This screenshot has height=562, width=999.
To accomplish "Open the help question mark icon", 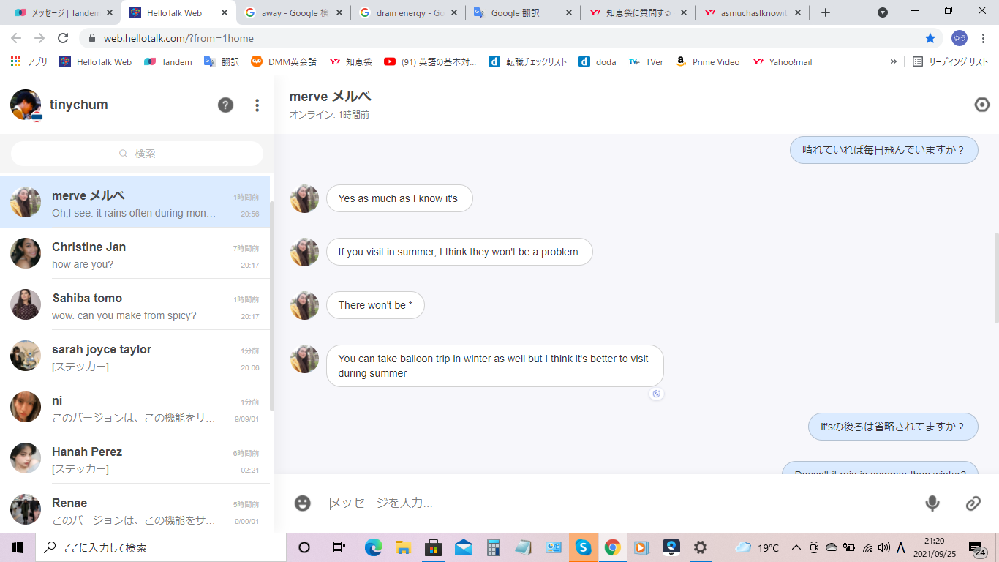I will point(226,105).
